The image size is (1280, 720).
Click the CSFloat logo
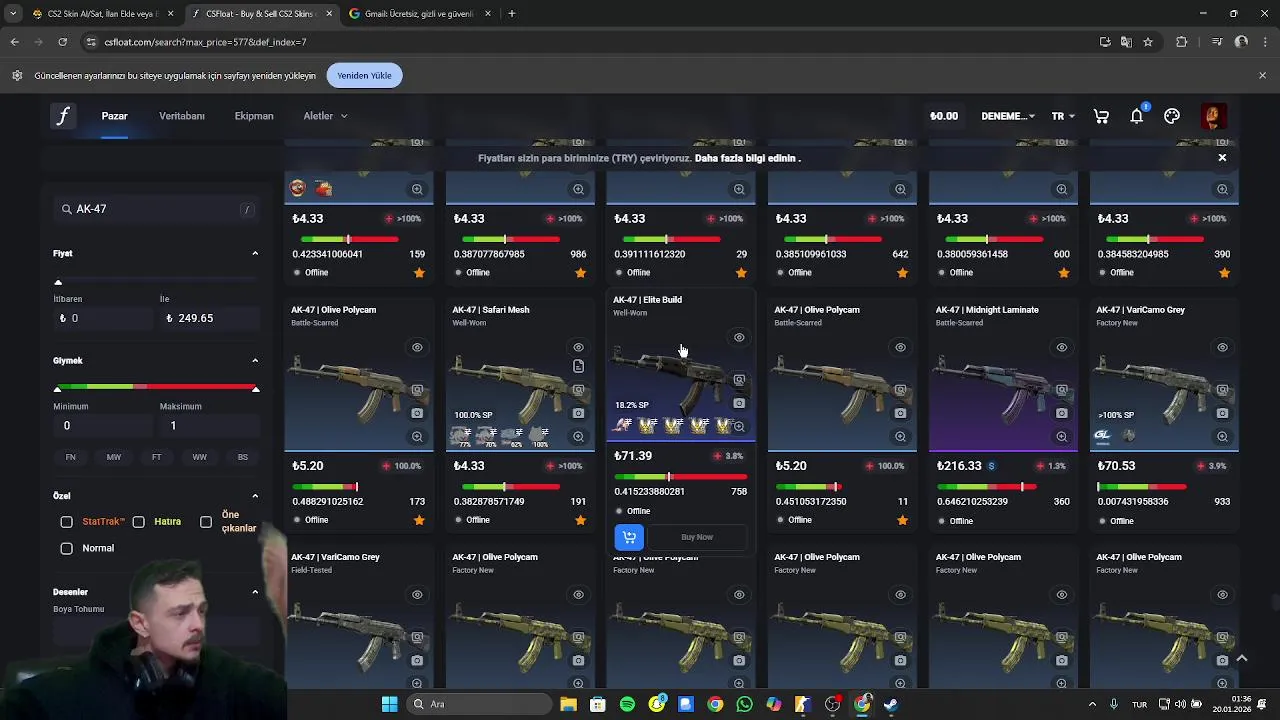(x=63, y=116)
